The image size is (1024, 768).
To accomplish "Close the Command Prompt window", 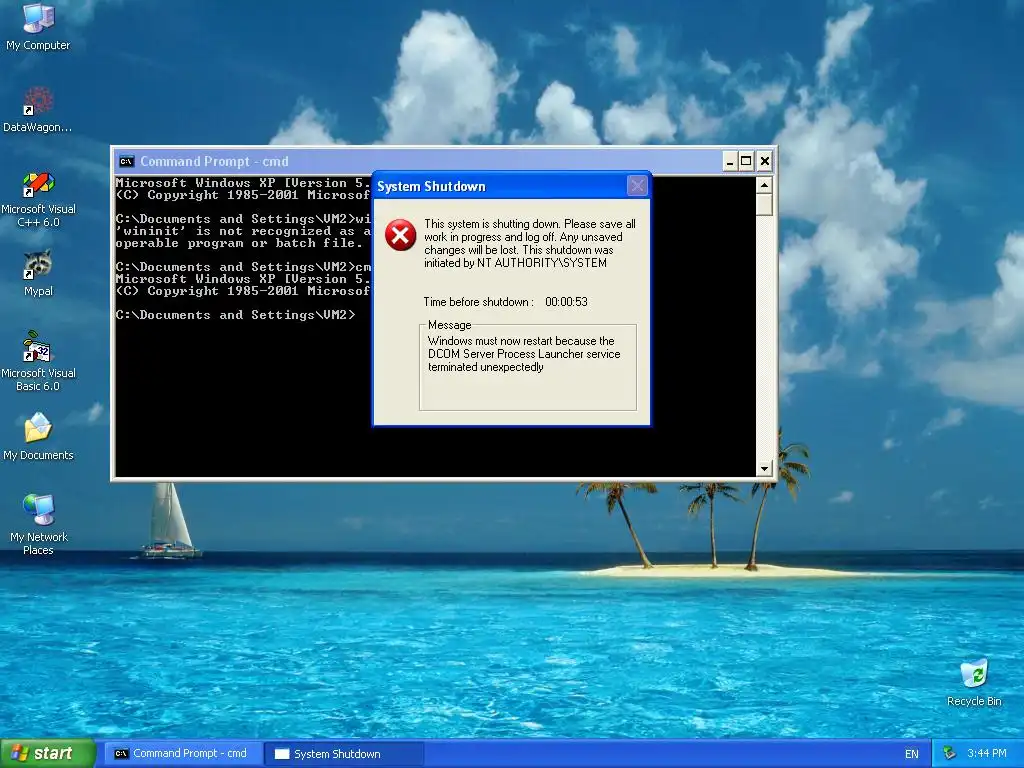I will 765,161.
